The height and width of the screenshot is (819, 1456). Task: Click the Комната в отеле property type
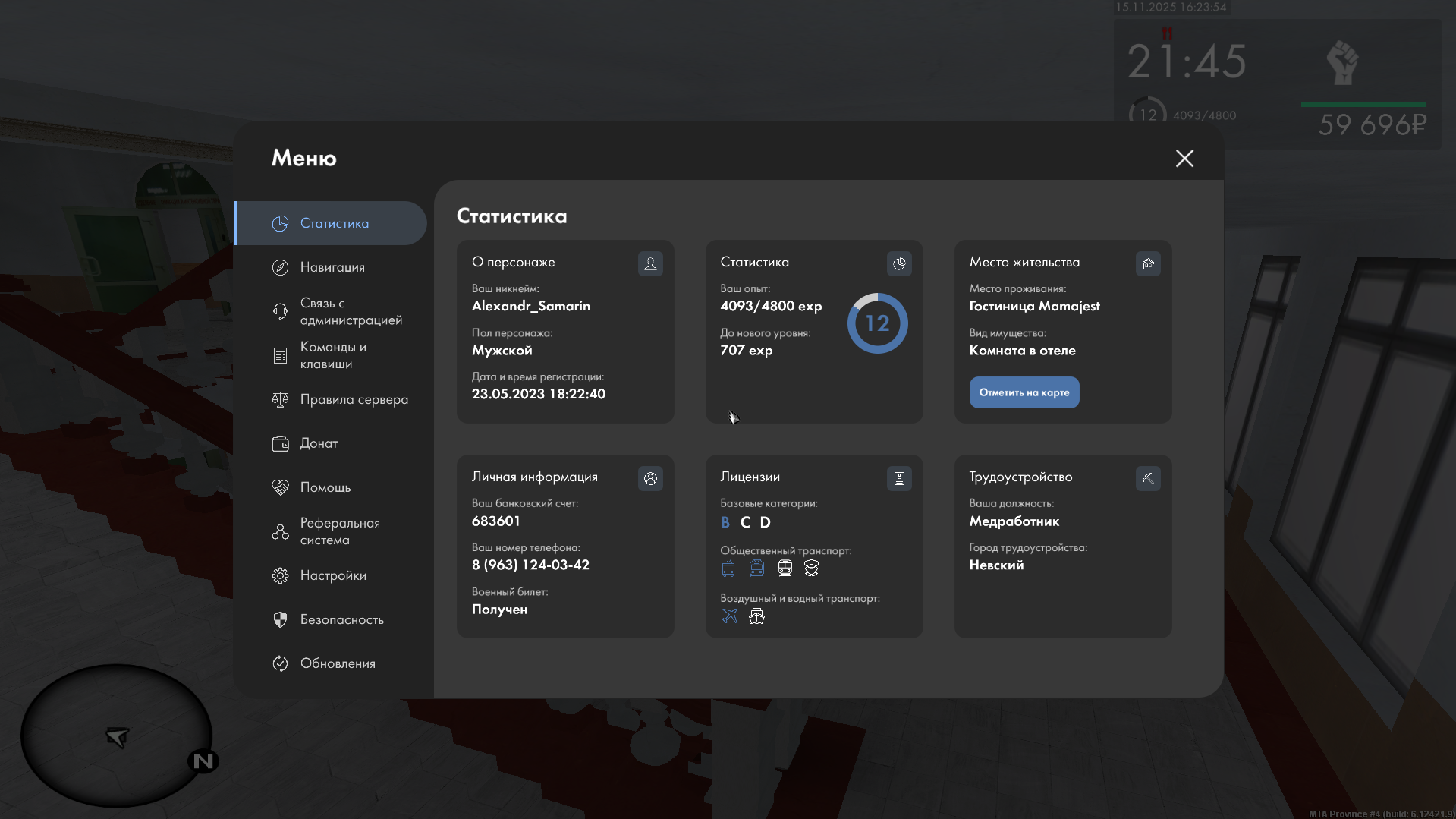1023,350
